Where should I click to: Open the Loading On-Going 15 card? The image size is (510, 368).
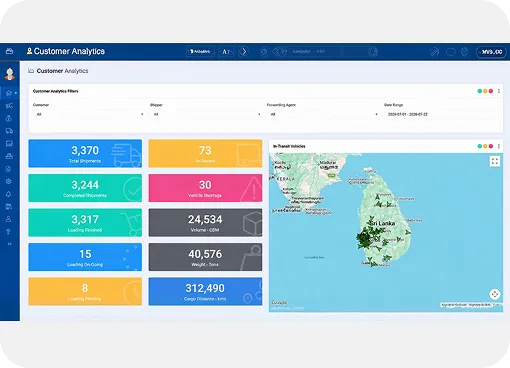tap(85, 257)
